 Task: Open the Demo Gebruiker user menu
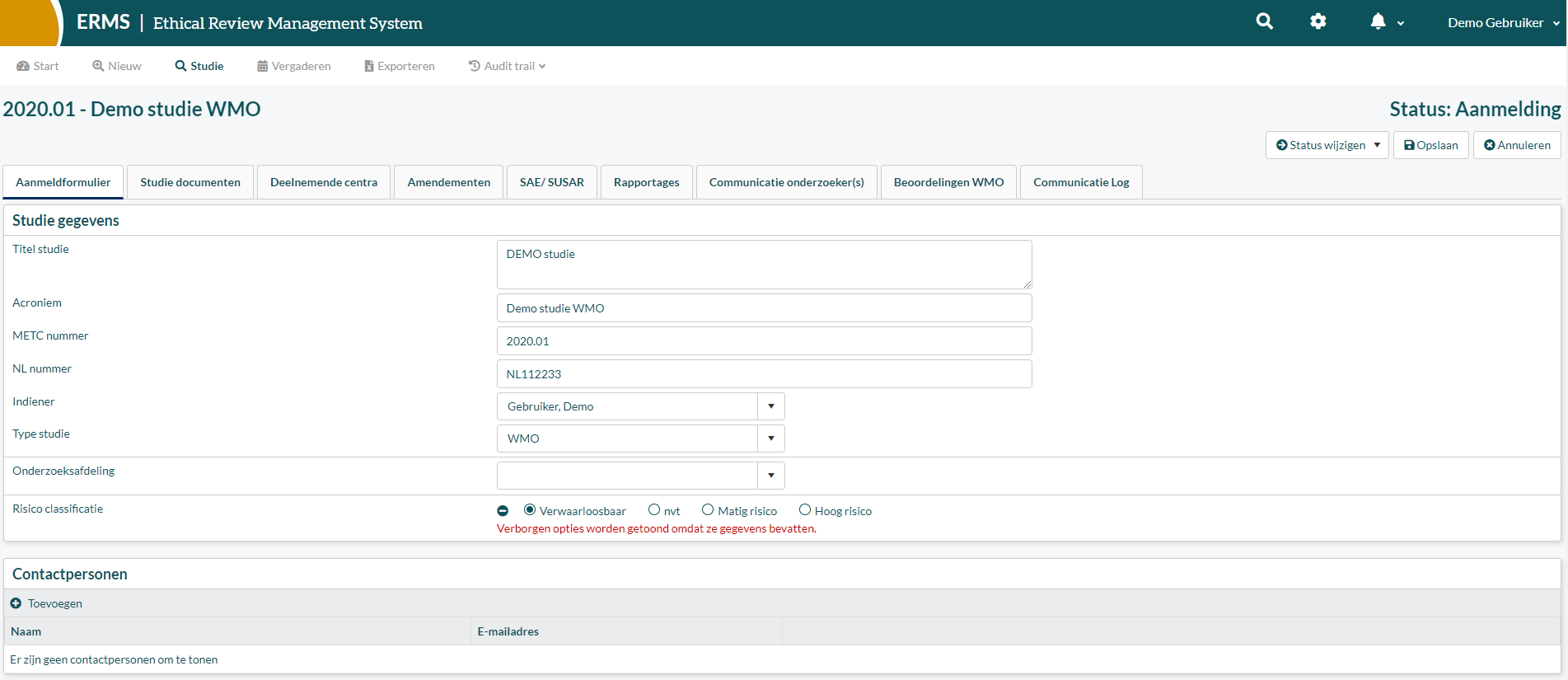tap(1503, 23)
